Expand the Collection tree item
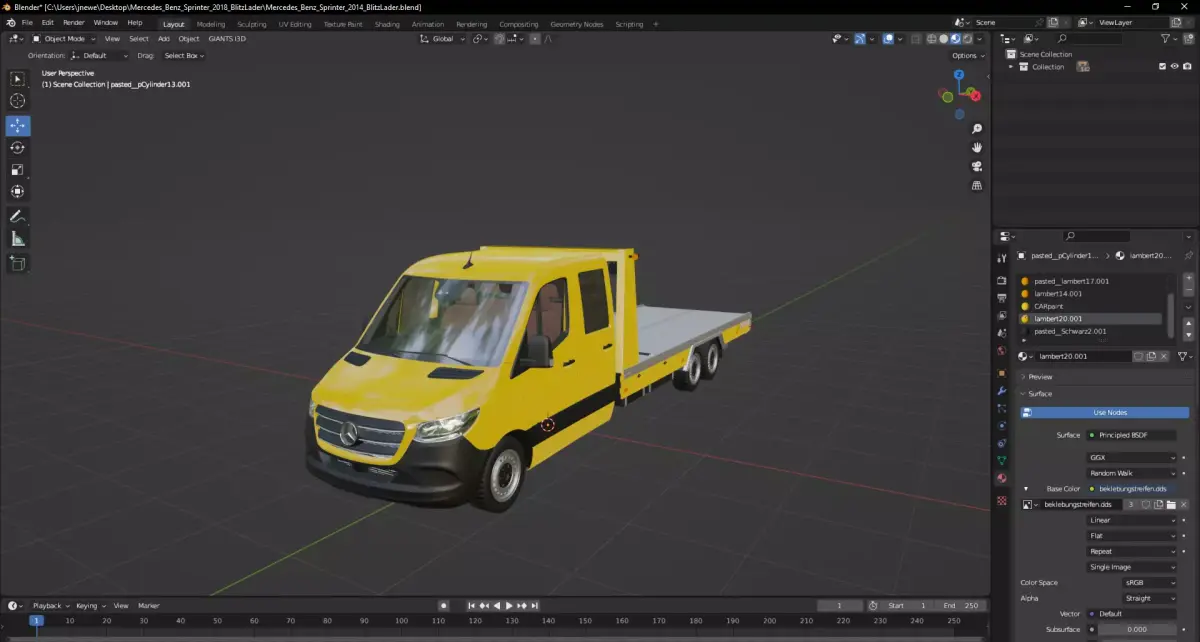This screenshot has width=1200, height=642. 1011,67
